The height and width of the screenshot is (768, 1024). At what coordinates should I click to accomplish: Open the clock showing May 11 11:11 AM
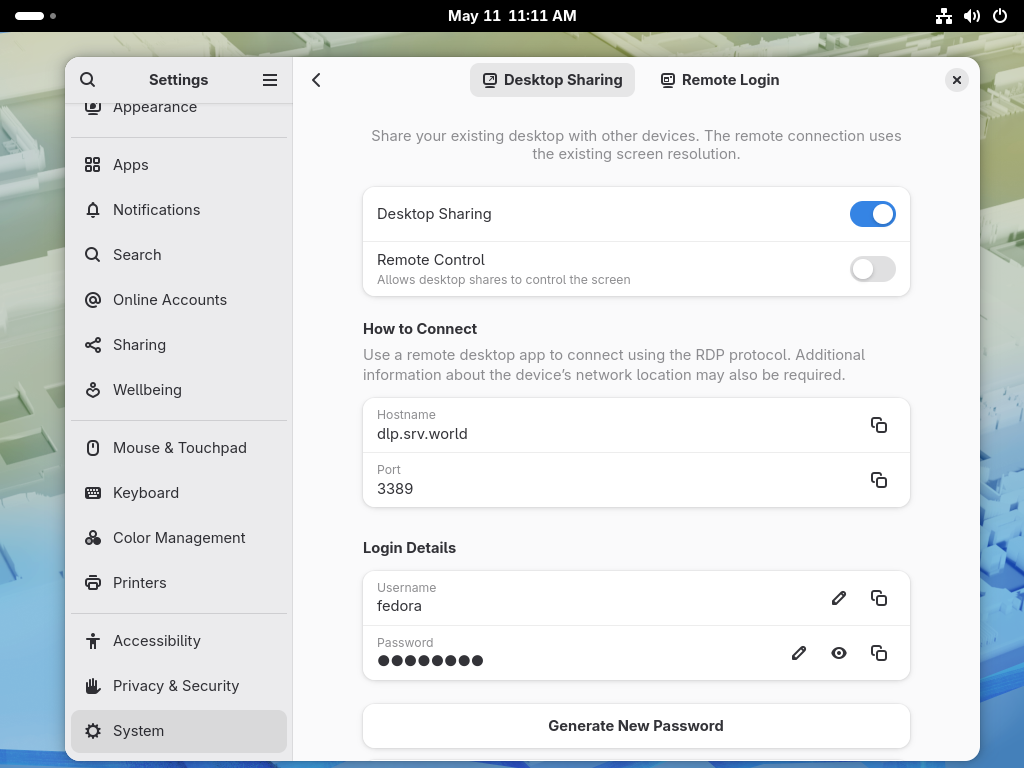(x=512, y=16)
